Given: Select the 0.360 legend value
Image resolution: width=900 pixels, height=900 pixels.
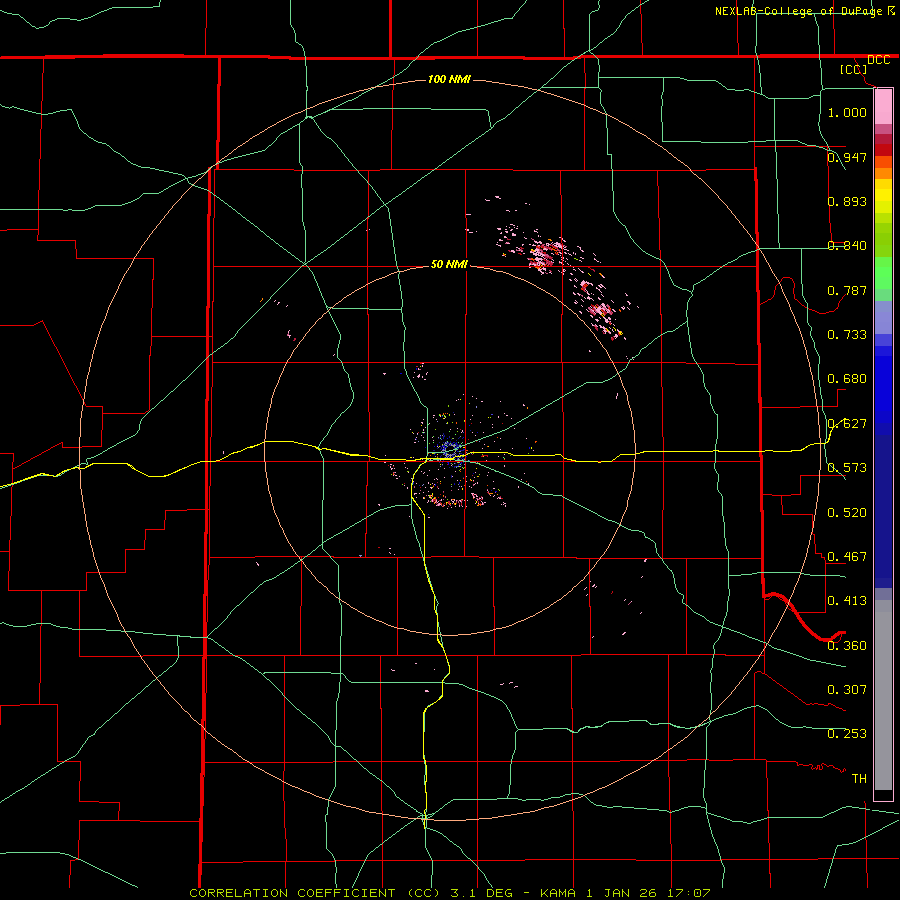Looking at the screenshot, I should click(847, 646).
